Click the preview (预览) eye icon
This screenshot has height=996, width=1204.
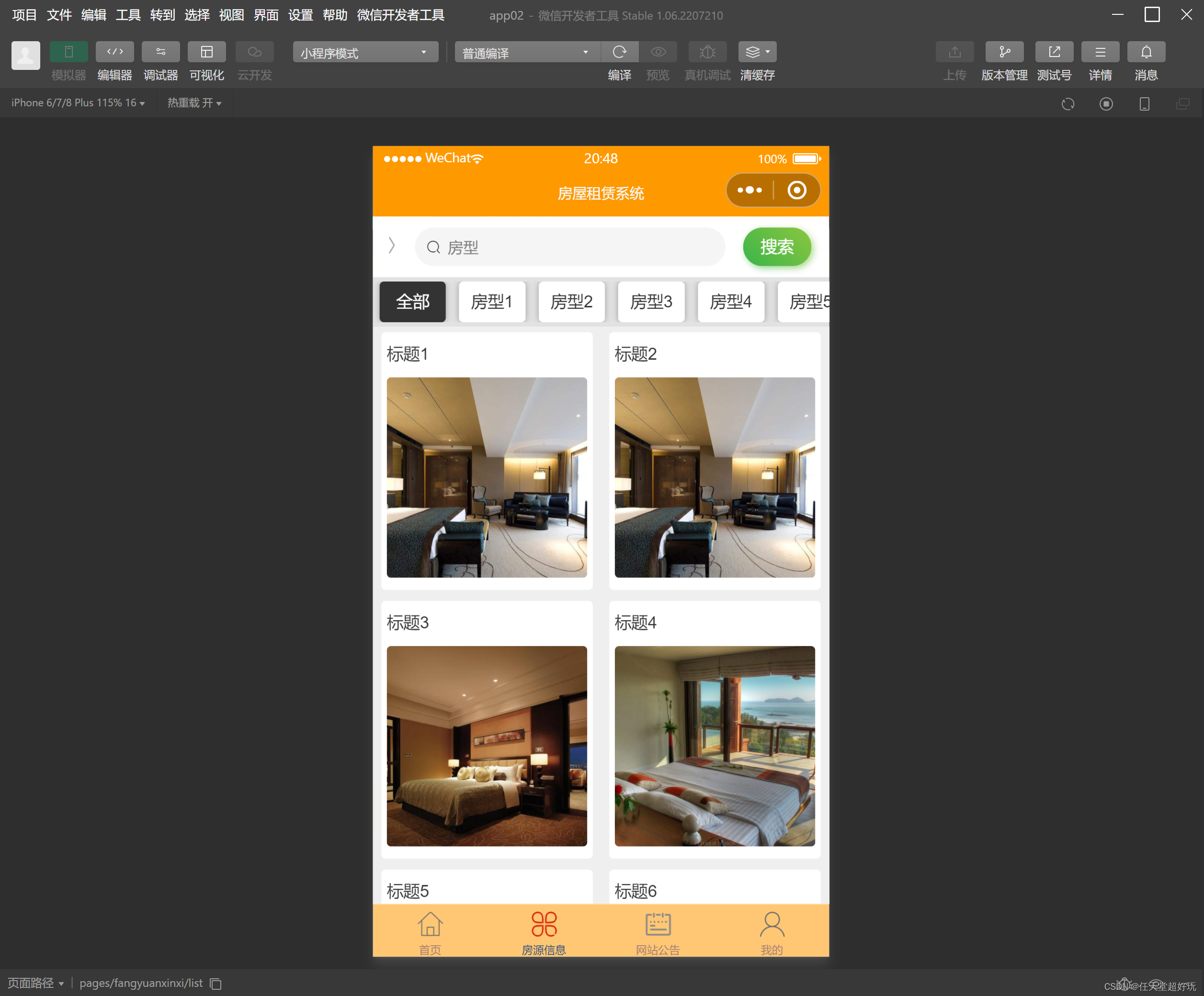pos(658,52)
